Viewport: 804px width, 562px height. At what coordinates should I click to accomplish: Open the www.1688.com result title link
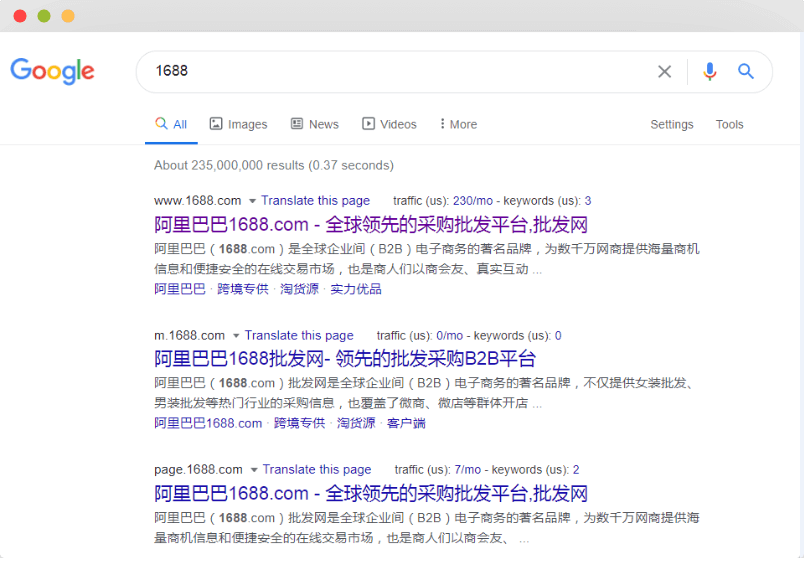(x=371, y=225)
